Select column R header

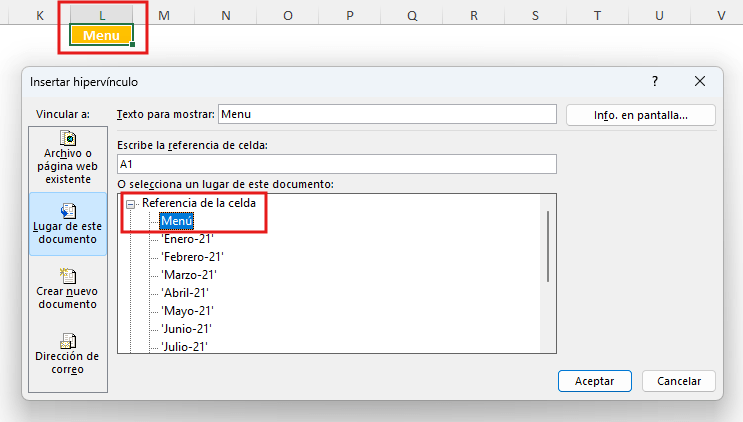coord(474,16)
